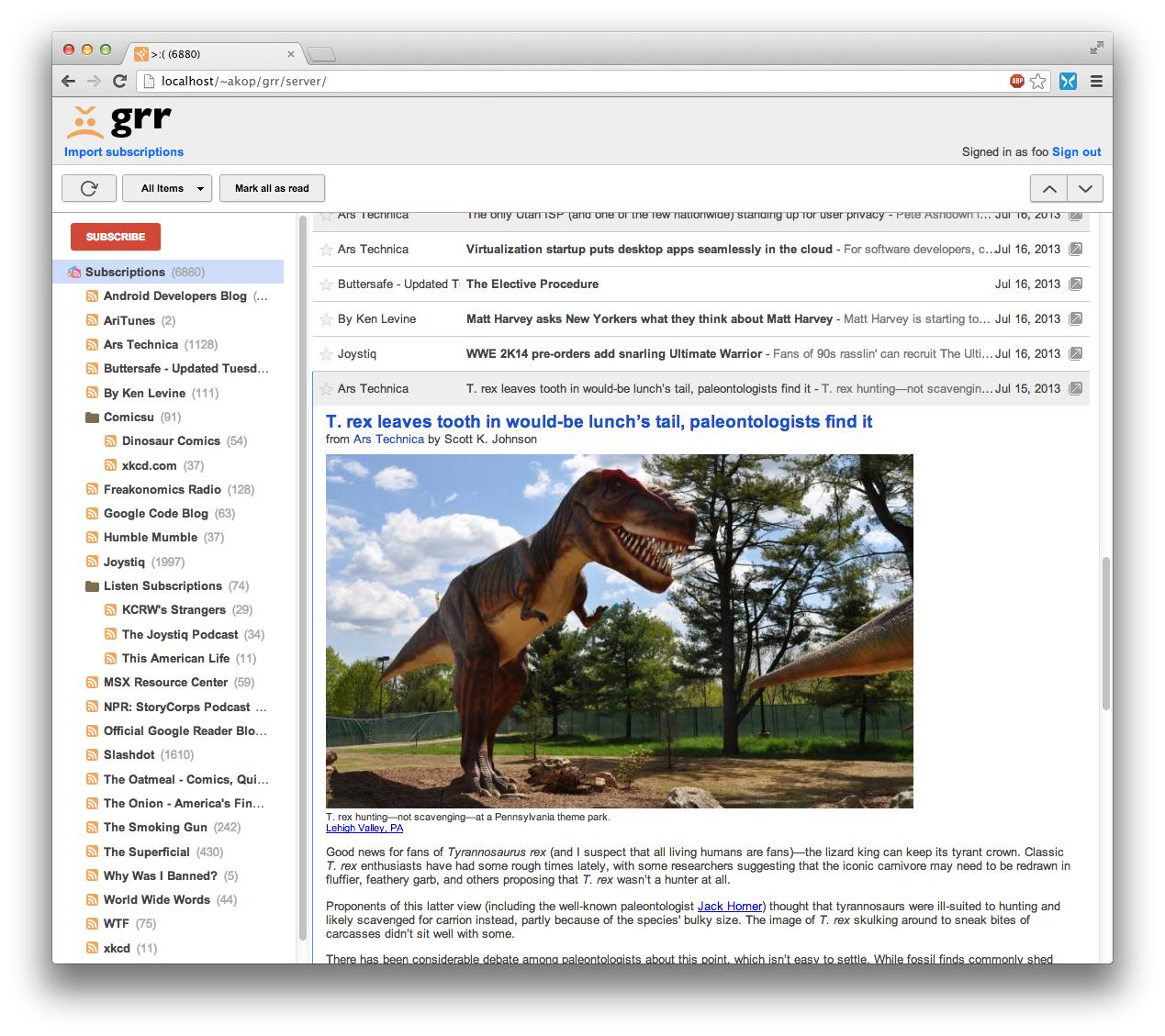Collapse the Comicsu folder
1165x1036 pixels.
[92, 417]
